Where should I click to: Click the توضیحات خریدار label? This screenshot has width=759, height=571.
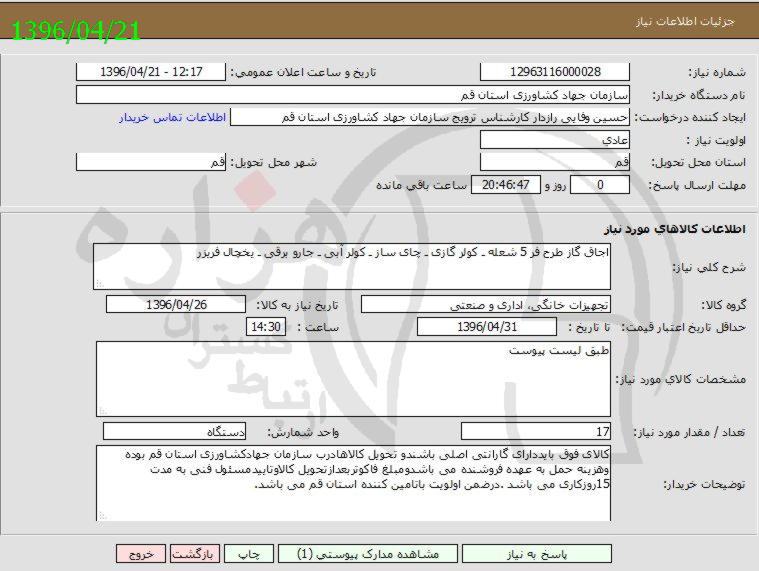(704, 484)
